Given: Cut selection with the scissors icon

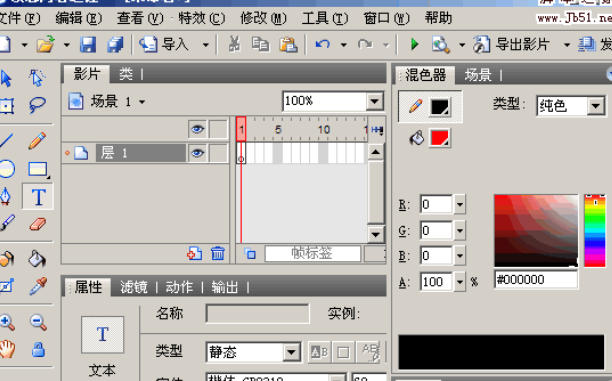Looking at the screenshot, I should coord(234,45).
